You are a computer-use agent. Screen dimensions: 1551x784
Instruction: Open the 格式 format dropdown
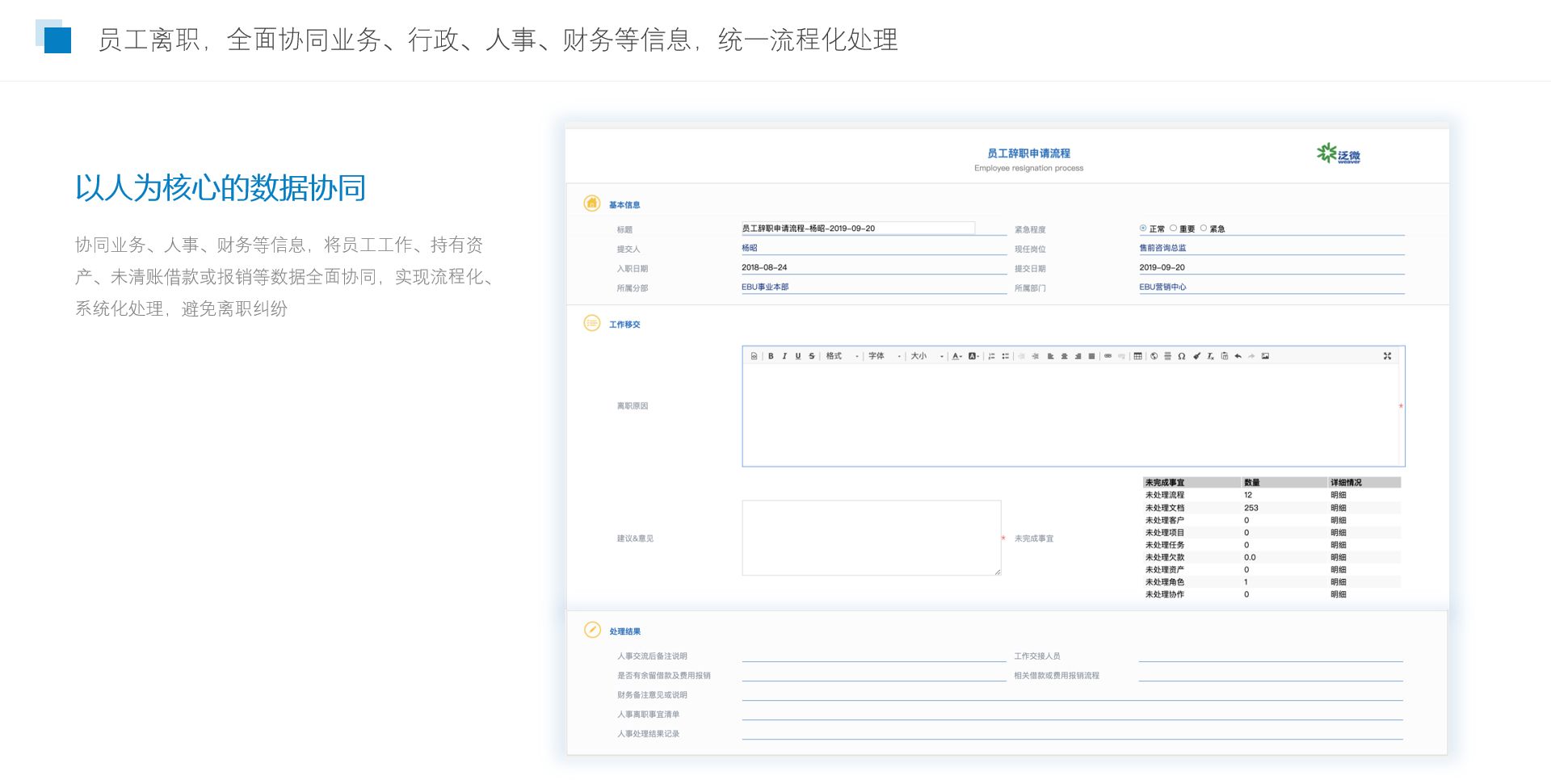842,356
